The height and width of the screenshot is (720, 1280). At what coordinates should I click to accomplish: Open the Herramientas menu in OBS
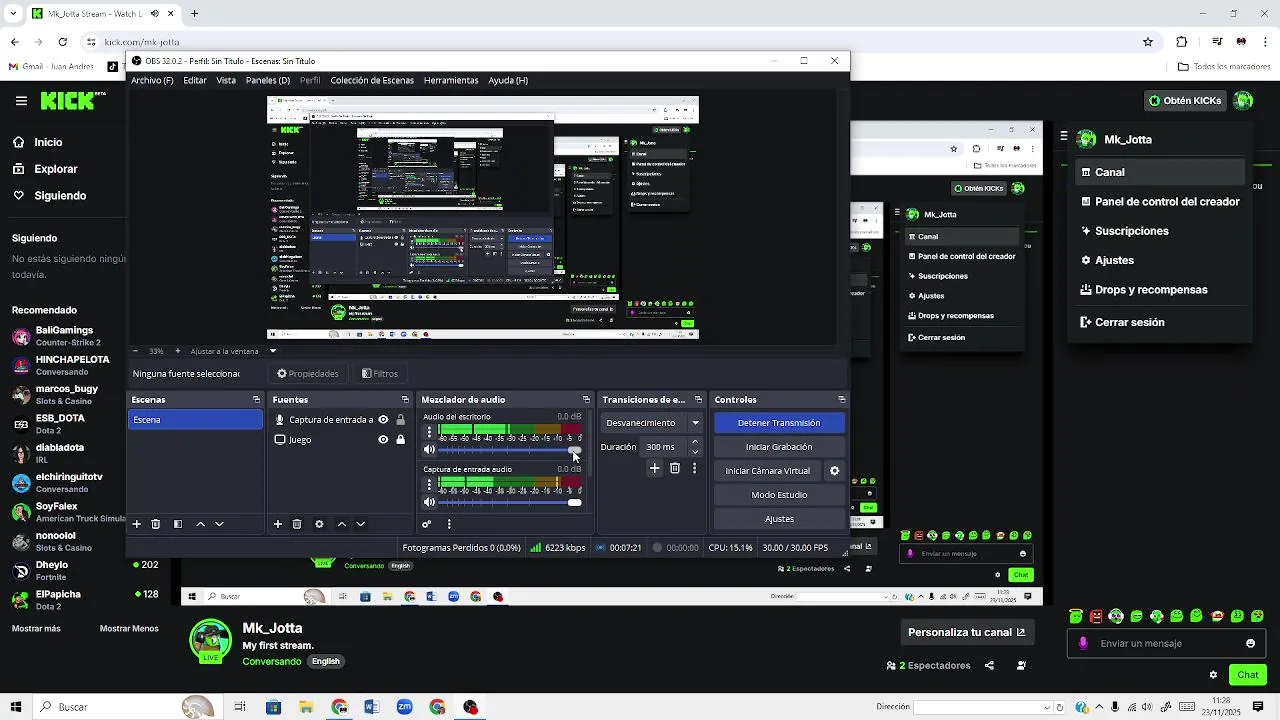451,80
